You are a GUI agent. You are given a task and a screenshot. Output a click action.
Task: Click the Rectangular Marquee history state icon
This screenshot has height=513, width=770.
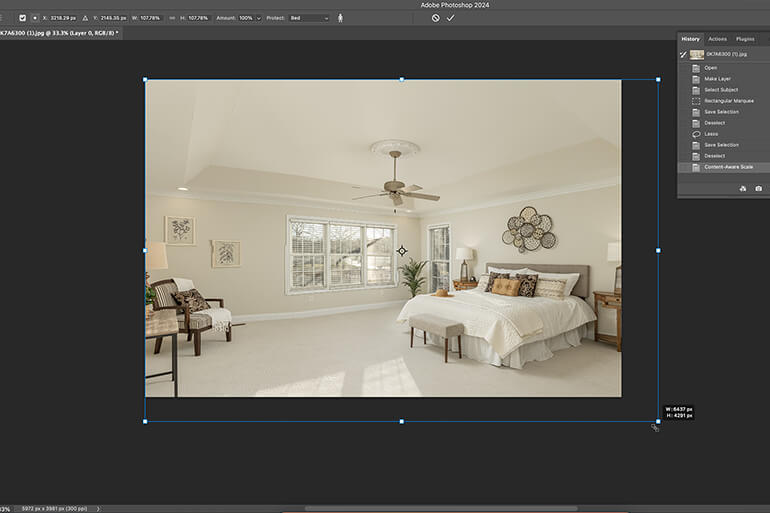(696, 101)
